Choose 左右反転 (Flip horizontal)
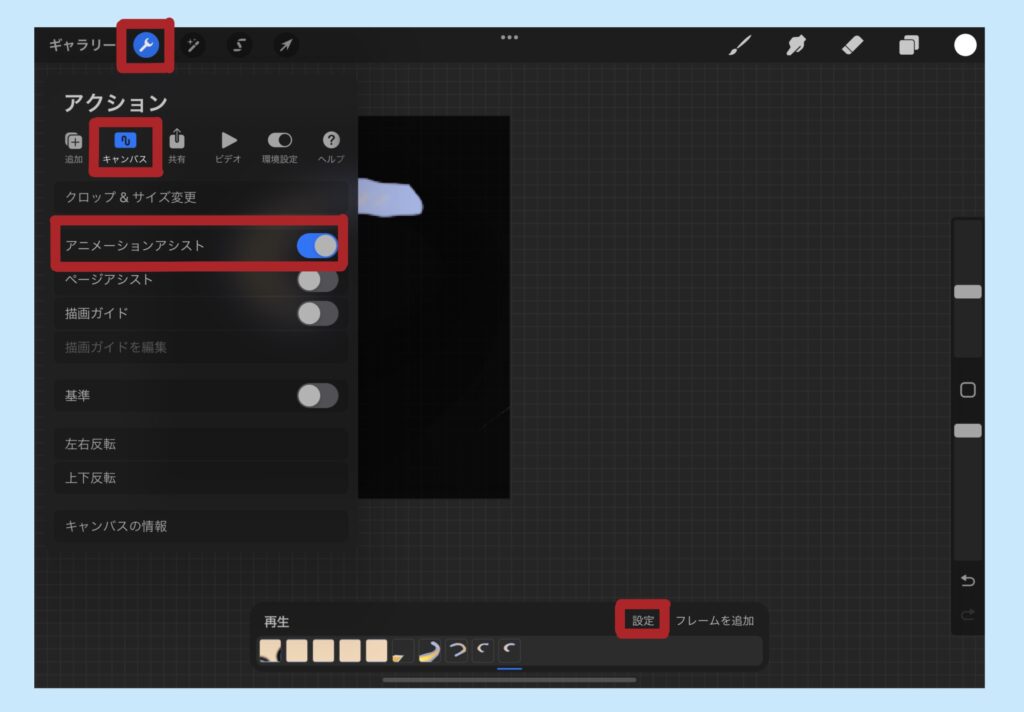Screen dimensions: 1024x712 [200, 444]
